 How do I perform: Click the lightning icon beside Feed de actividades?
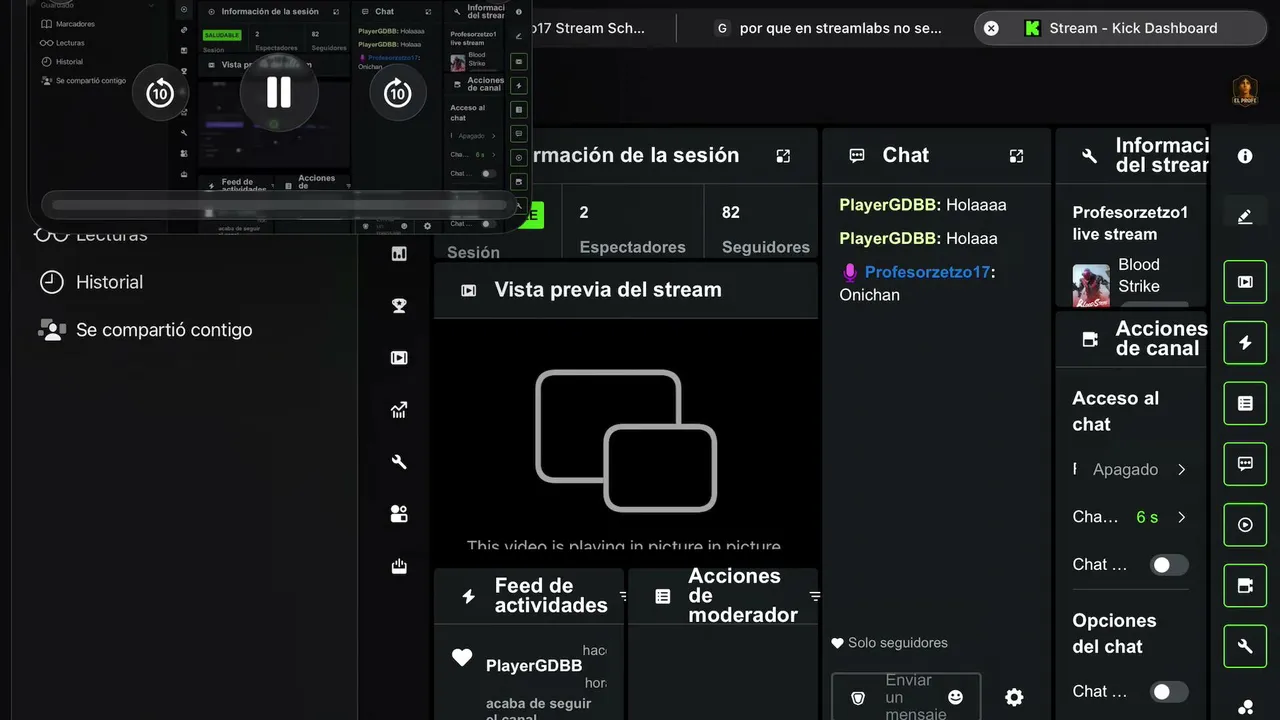point(468,596)
